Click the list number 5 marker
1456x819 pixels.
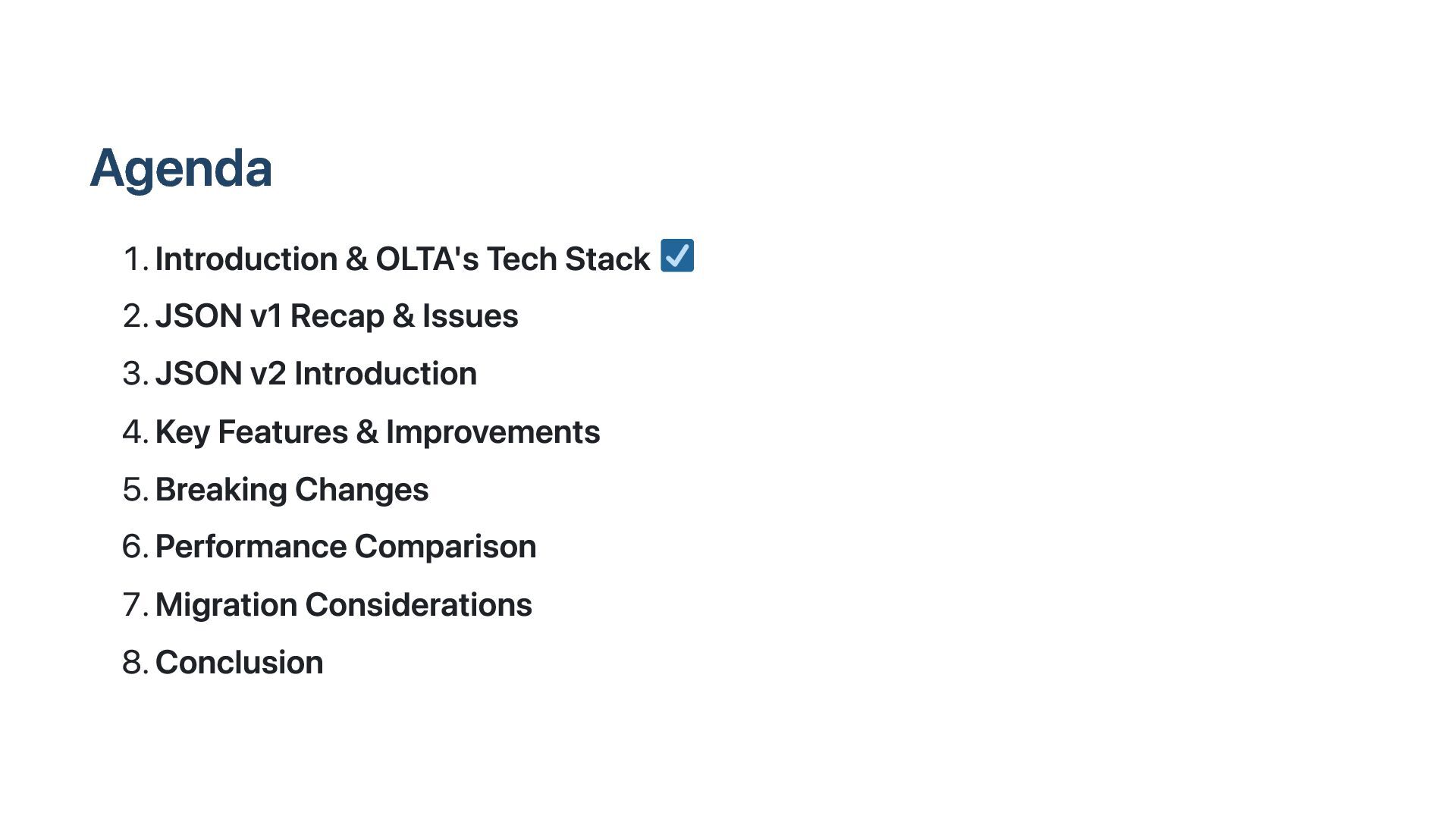coord(134,490)
